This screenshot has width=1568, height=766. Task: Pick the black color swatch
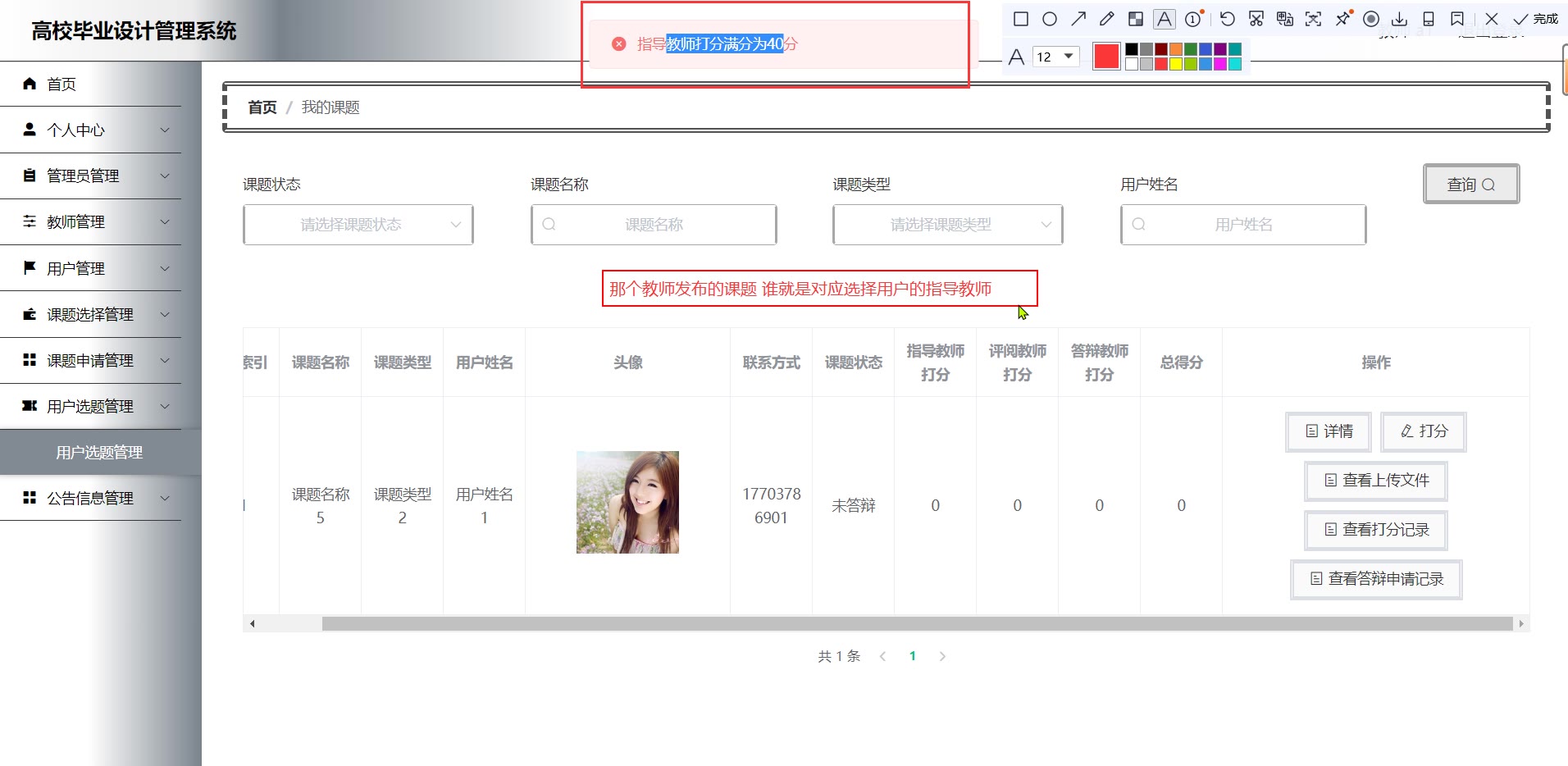pyautogui.click(x=1132, y=49)
